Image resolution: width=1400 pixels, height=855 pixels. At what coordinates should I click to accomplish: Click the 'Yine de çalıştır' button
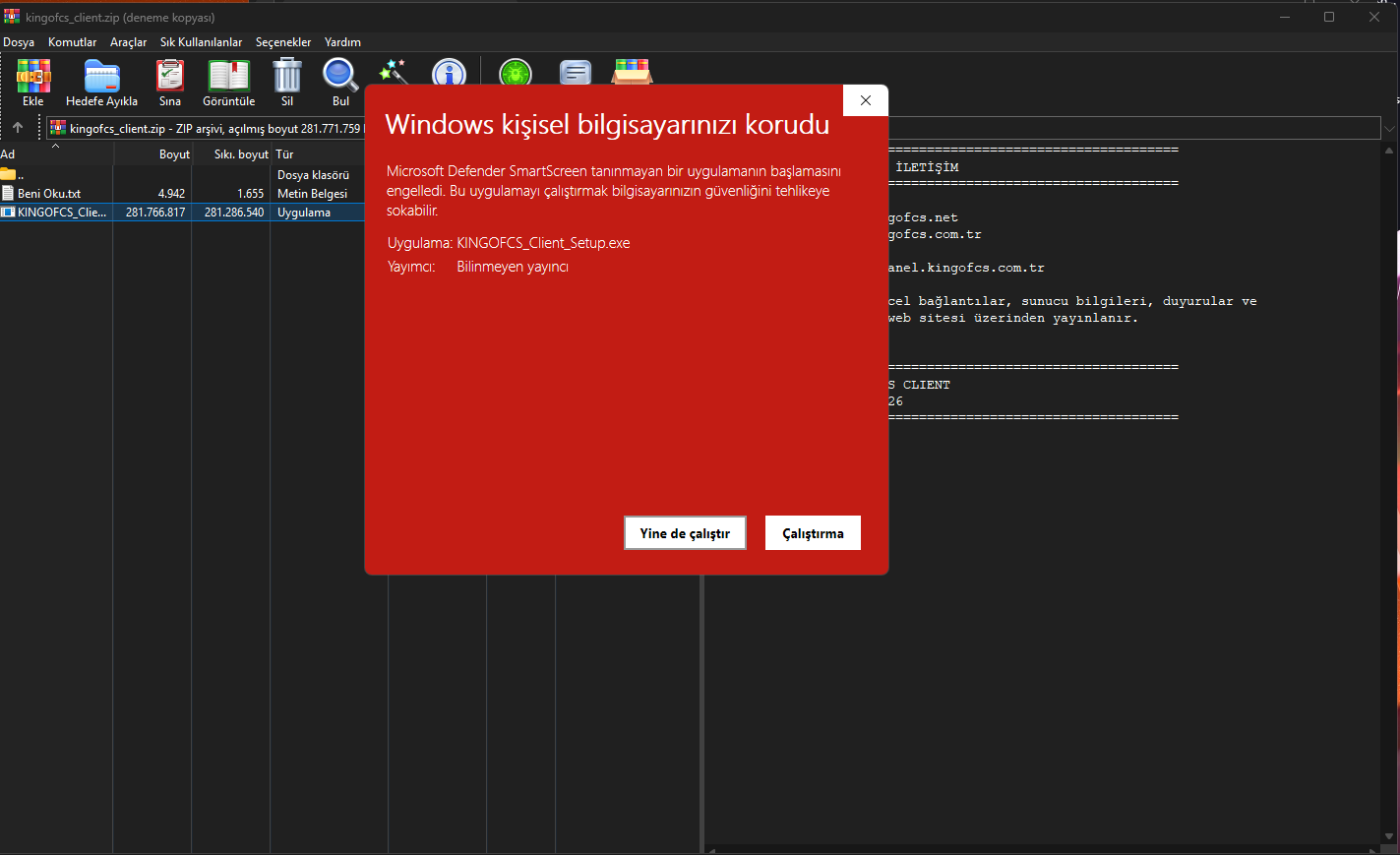[685, 533]
